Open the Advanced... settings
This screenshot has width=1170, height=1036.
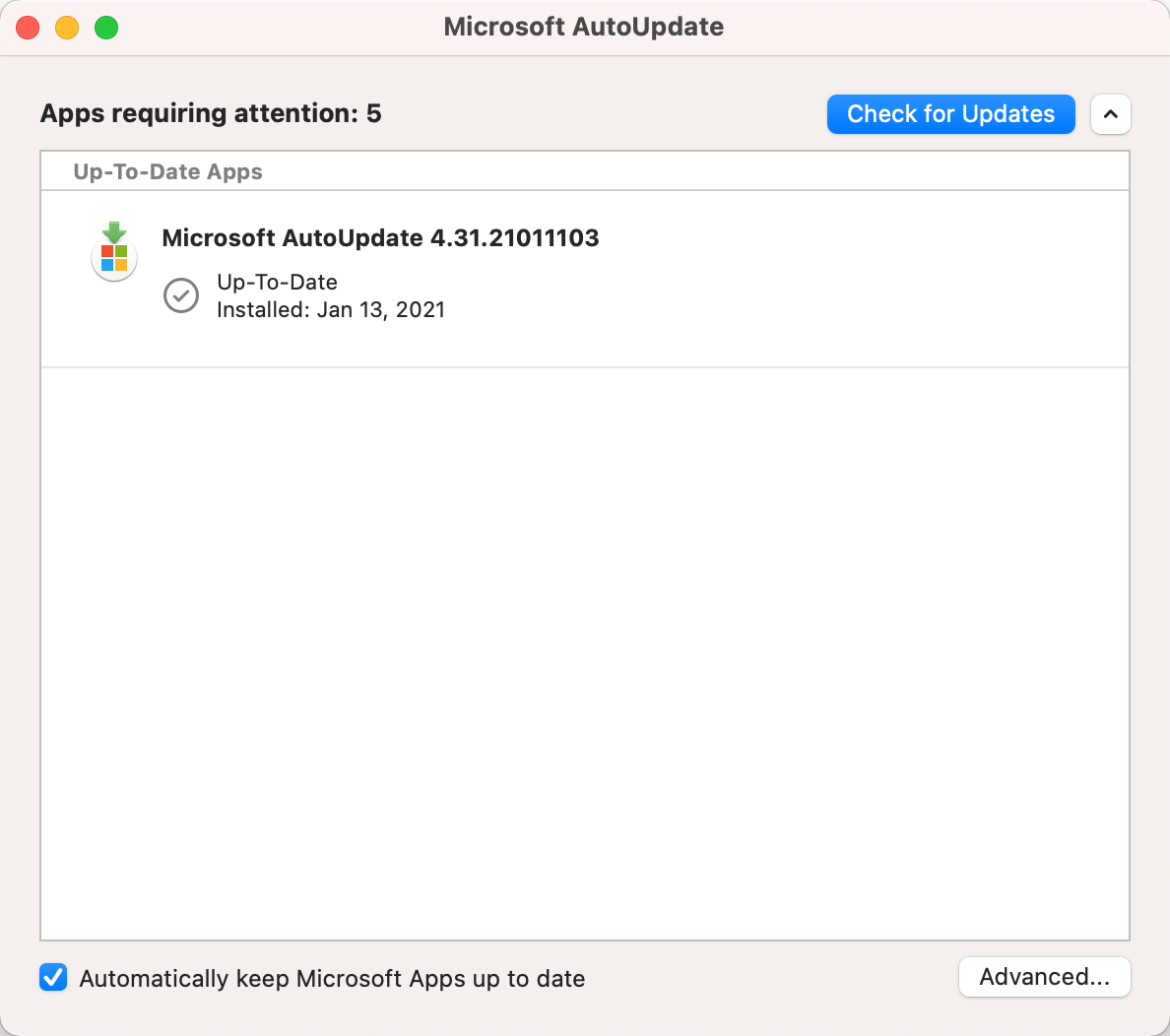click(x=1044, y=976)
